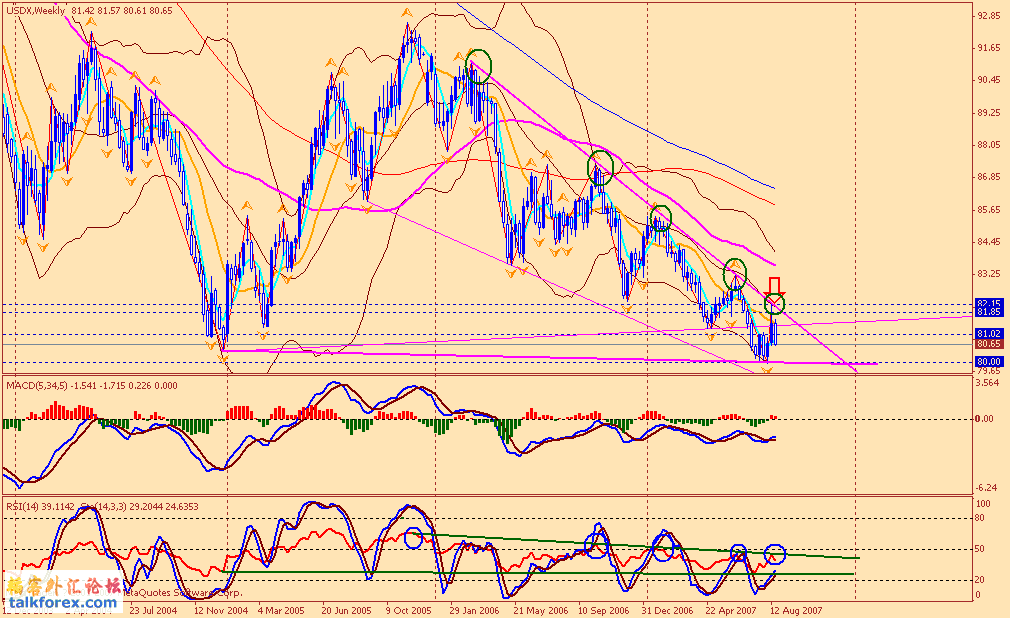Click the blue RSI circle above 12 Aug 2007
The image size is (1010, 618).
tap(775, 553)
